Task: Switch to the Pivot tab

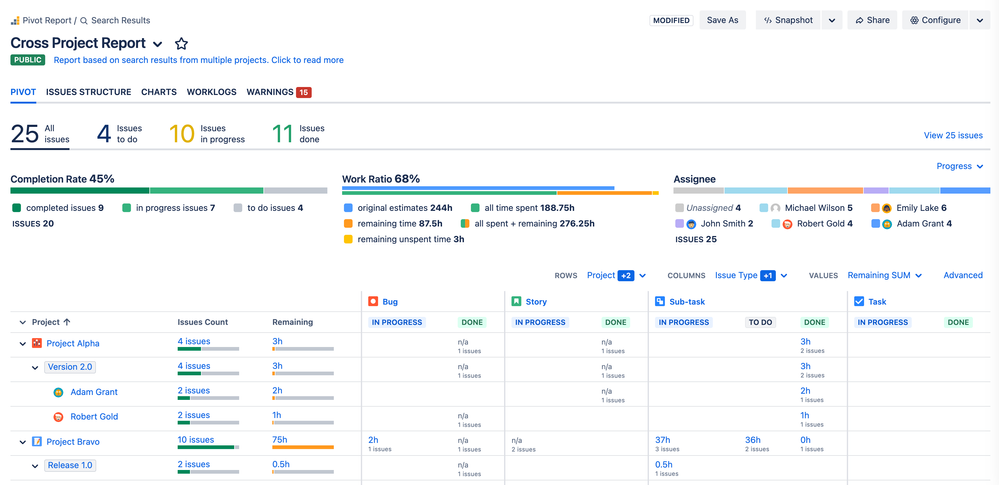Action: (23, 92)
